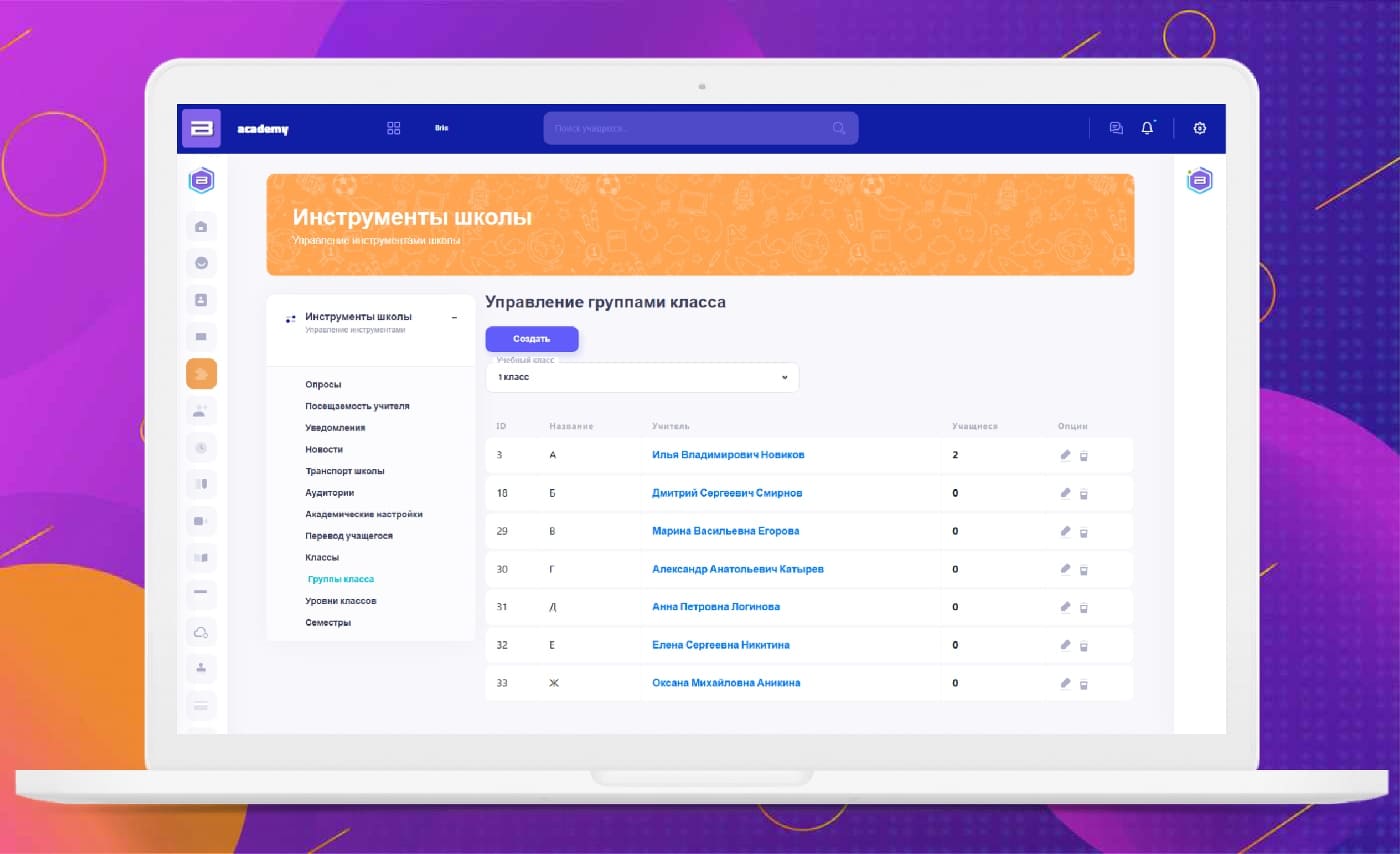
Task: Select Семестры menu item
Action: point(328,623)
